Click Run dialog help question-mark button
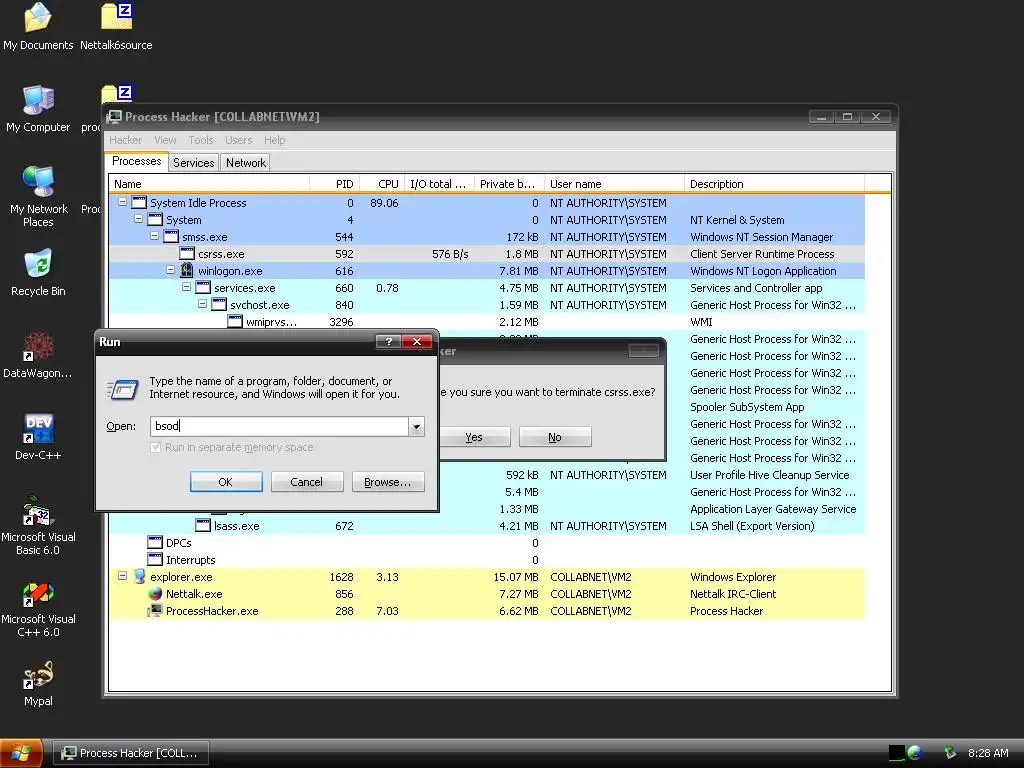Viewport: 1024px width, 768px height. point(388,342)
